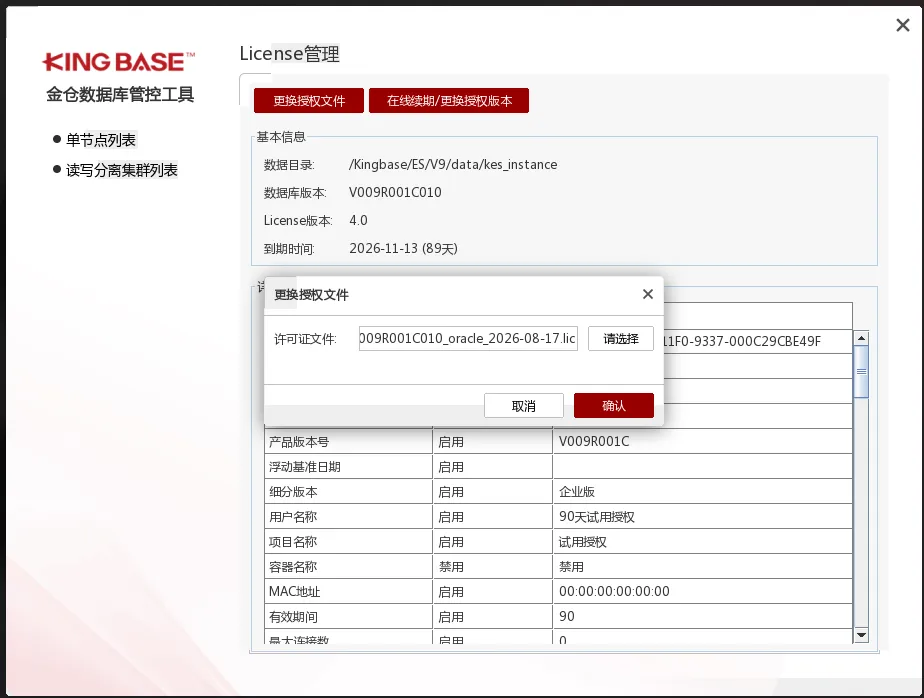Confirm with the 确认 button

[613, 406]
